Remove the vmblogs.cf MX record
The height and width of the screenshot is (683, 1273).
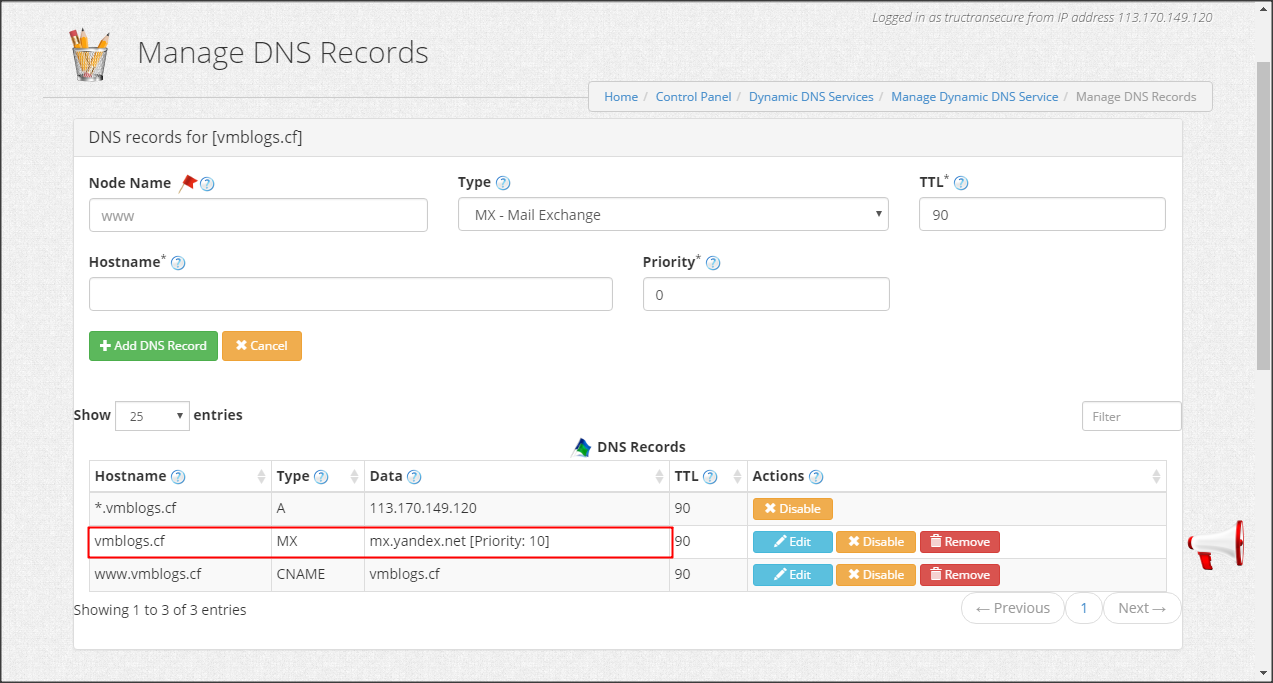[959, 542]
